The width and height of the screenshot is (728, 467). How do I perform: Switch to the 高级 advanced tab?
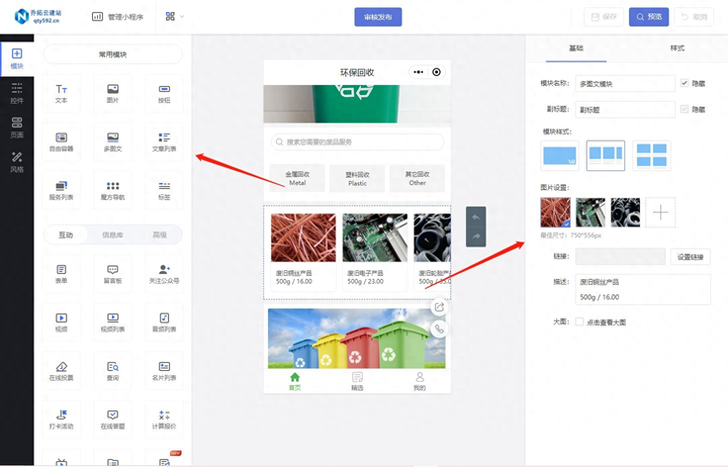pos(160,235)
